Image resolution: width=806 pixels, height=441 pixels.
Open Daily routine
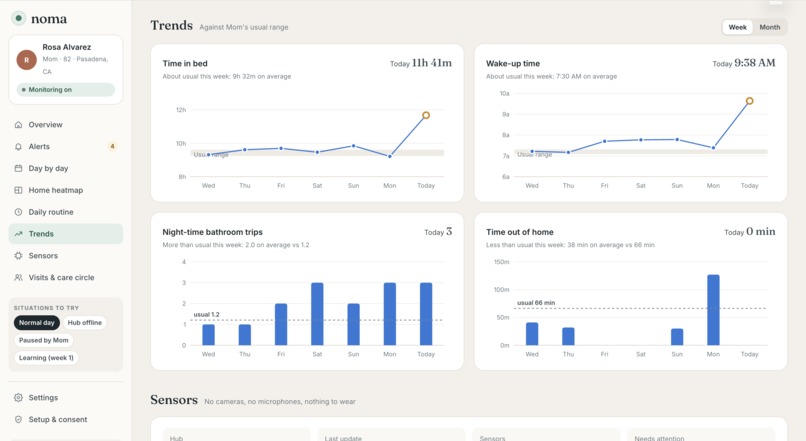coord(66,212)
